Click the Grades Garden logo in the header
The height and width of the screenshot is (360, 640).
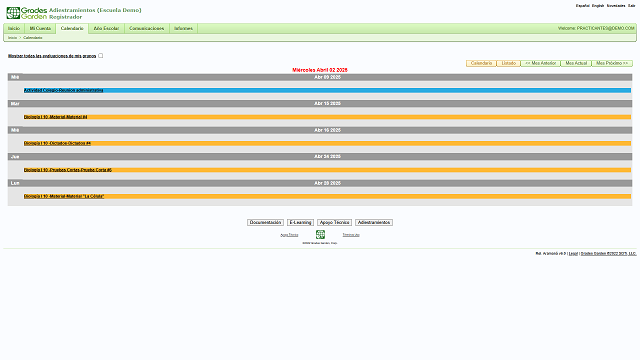[27, 13]
